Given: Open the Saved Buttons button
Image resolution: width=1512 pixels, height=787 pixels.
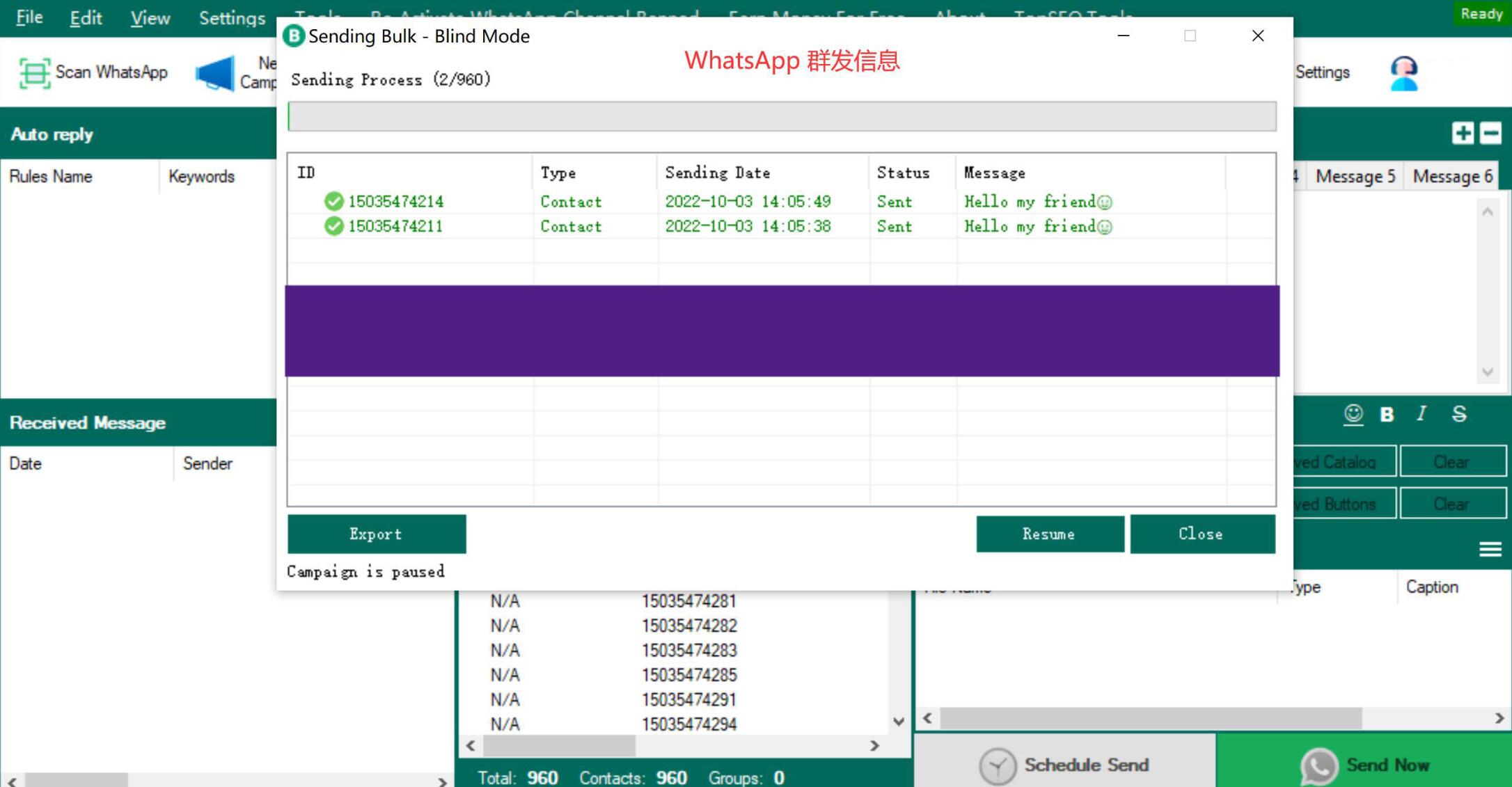Looking at the screenshot, I should 1345,503.
